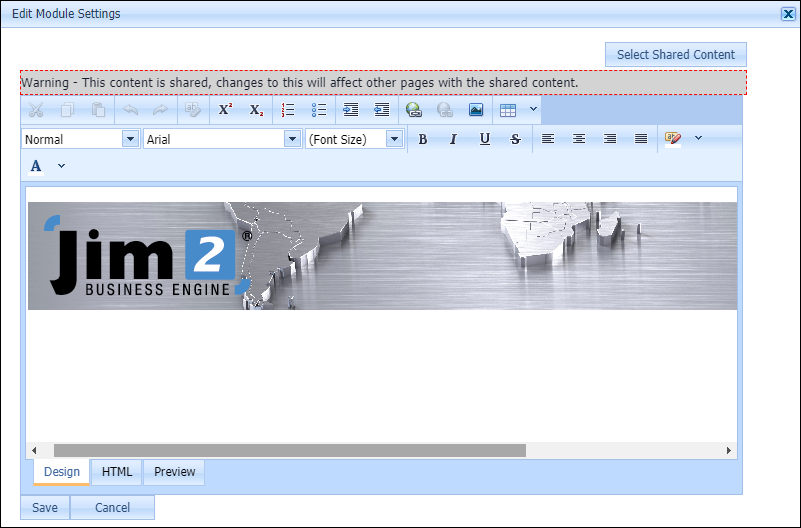Click the shared content warning text
The height and width of the screenshot is (528, 801).
coord(300,83)
